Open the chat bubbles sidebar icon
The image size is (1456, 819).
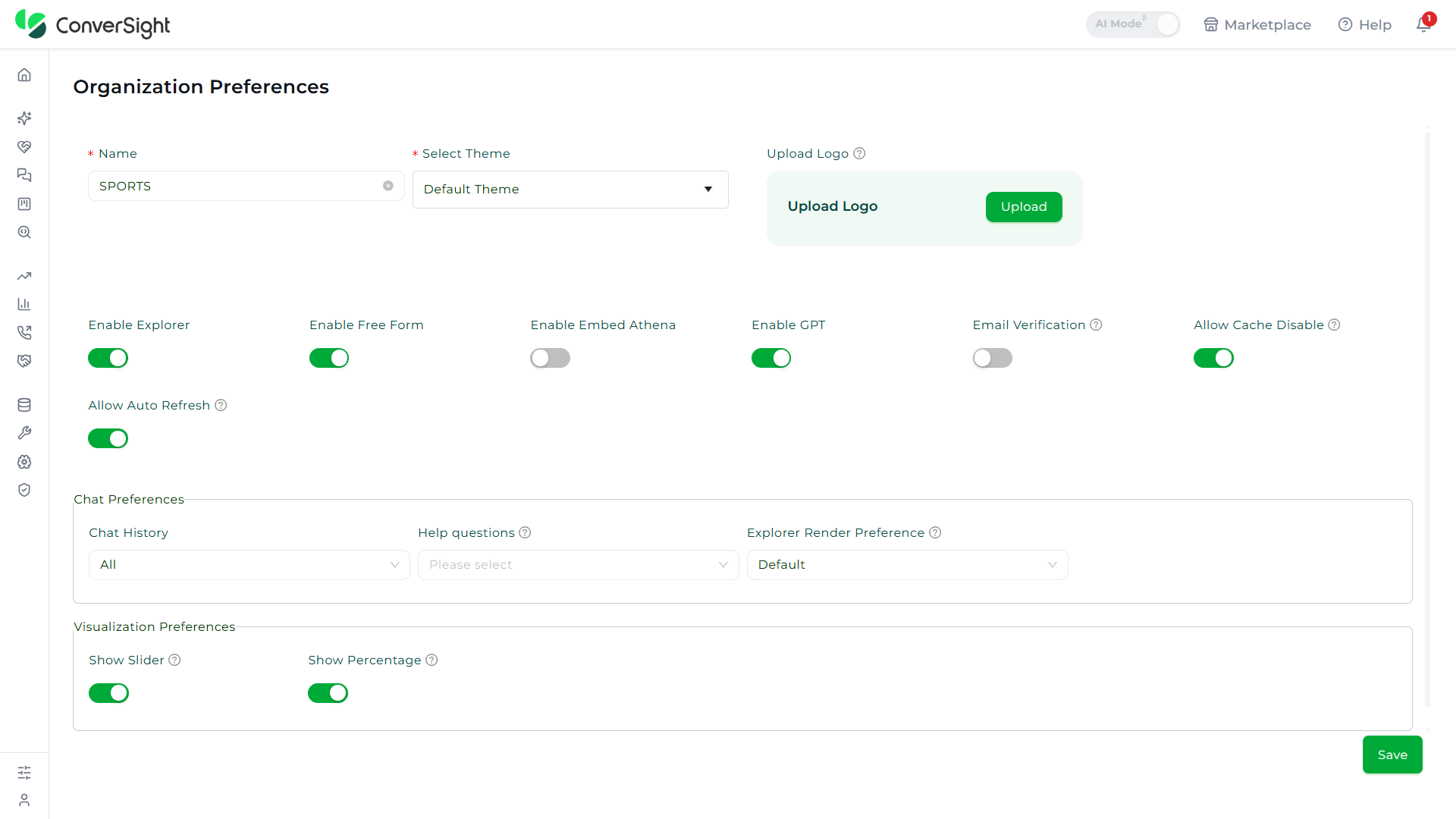click(24, 175)
